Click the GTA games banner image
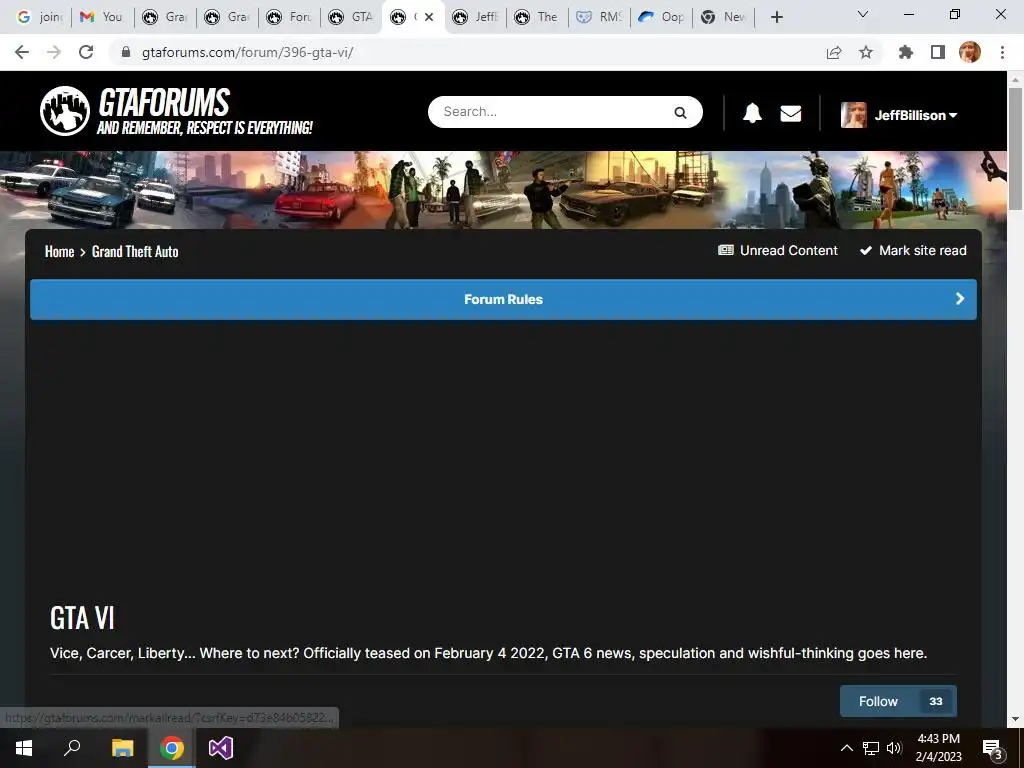Viewport: 1024px width, 768px height. coord(503,190)
